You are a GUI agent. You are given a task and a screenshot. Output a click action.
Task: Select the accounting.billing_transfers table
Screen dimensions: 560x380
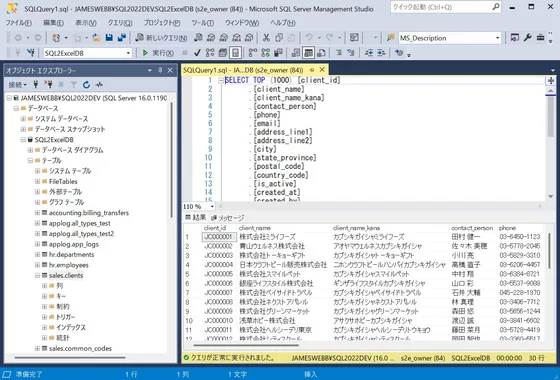pyautogui.click(x=89, y=213)
